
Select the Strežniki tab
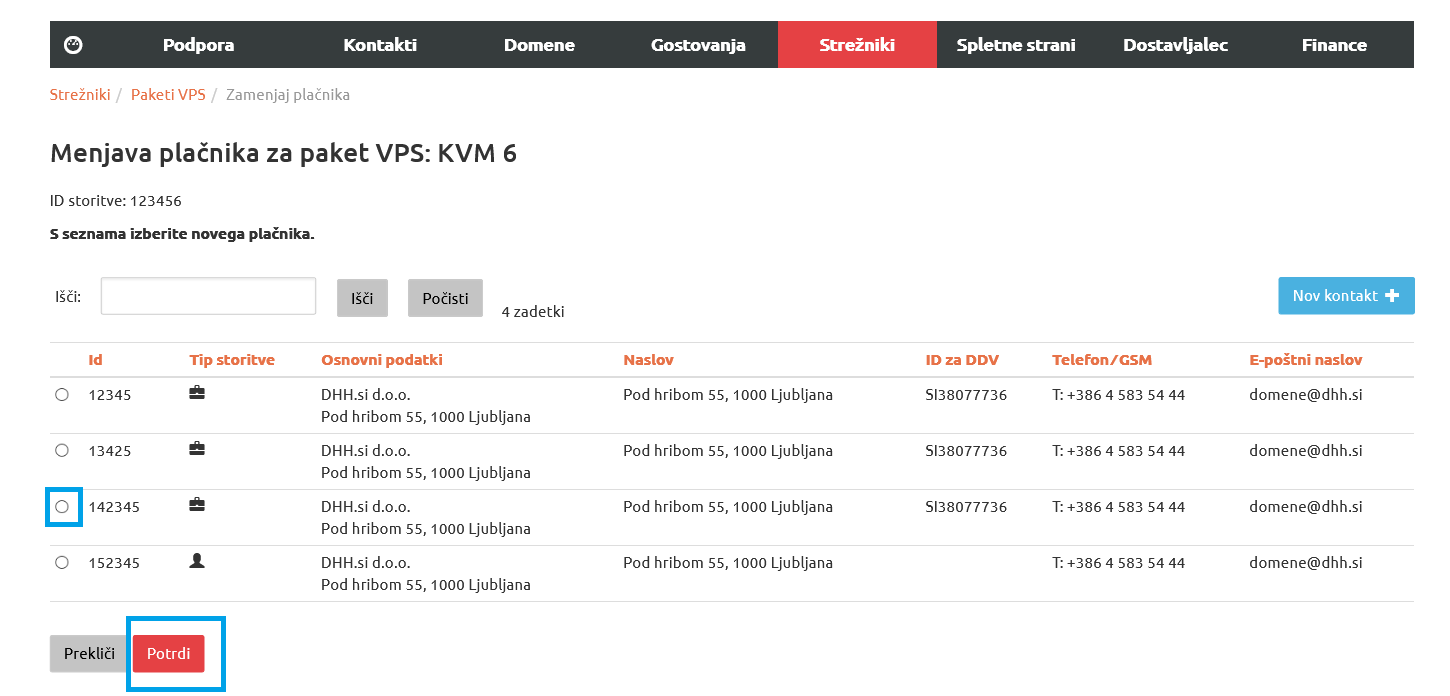point(857,45)
